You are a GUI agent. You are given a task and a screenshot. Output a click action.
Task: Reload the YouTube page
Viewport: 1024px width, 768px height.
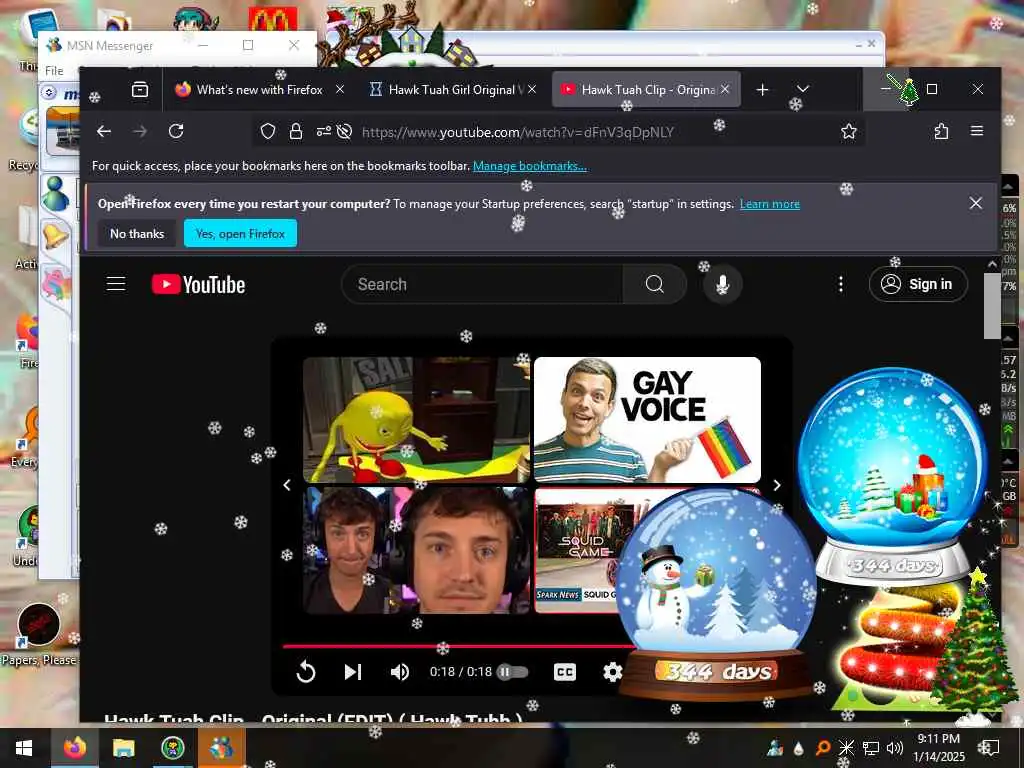(x=176, y=131)
